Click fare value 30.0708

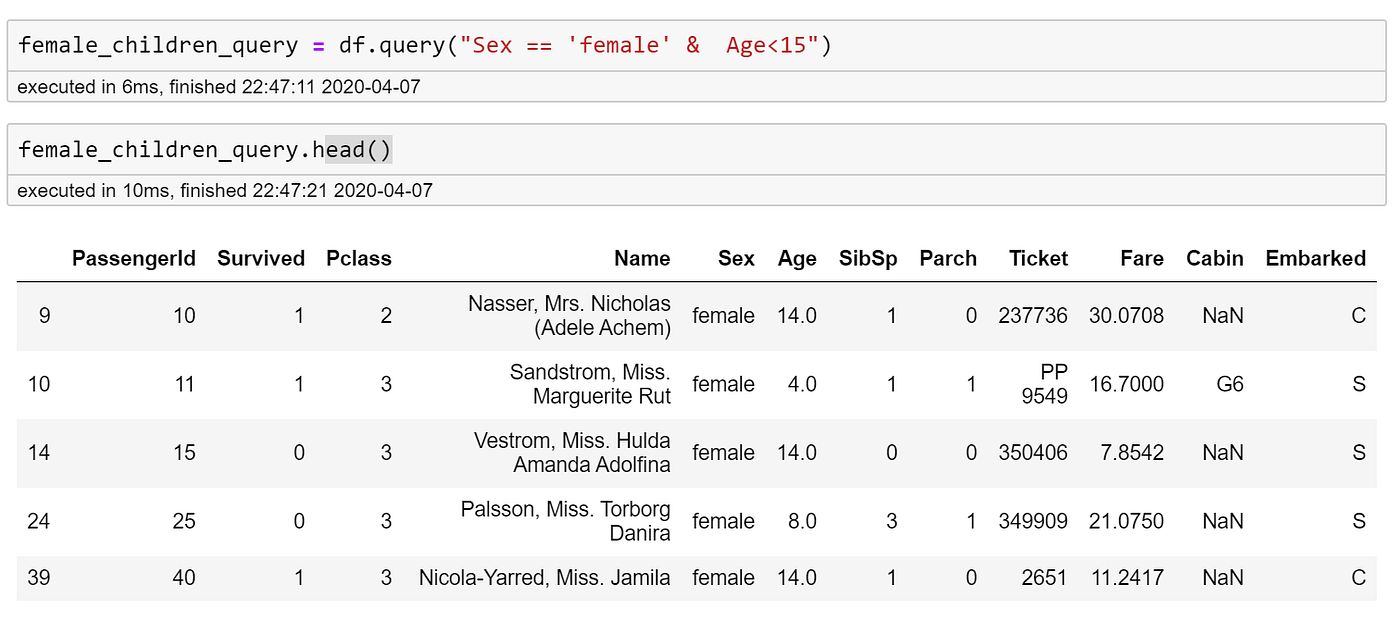coord(1126,315)
